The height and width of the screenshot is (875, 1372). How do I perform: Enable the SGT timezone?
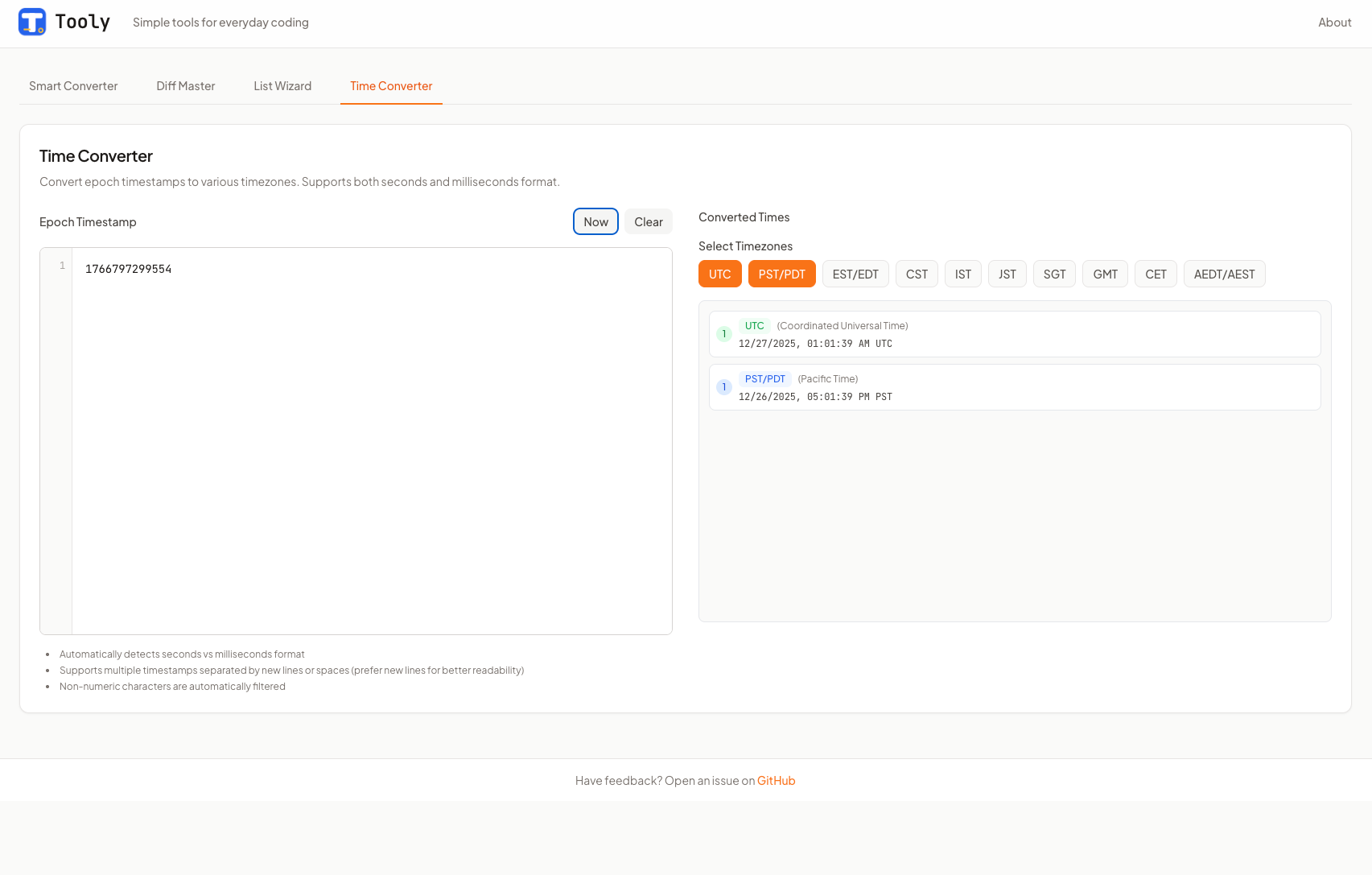pyautogui.click(x=1054, y=274)
